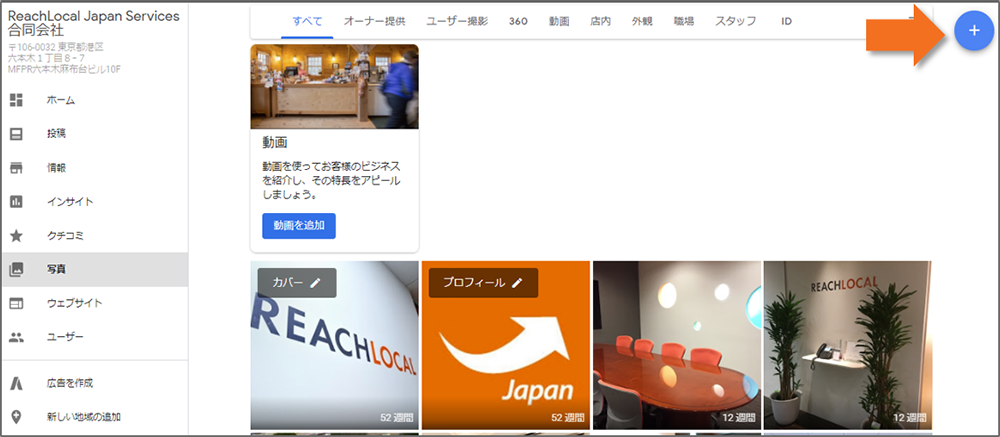Open the 職場 tab
Viewport: 1000px width, 437px height.
(x=684, y=21)
